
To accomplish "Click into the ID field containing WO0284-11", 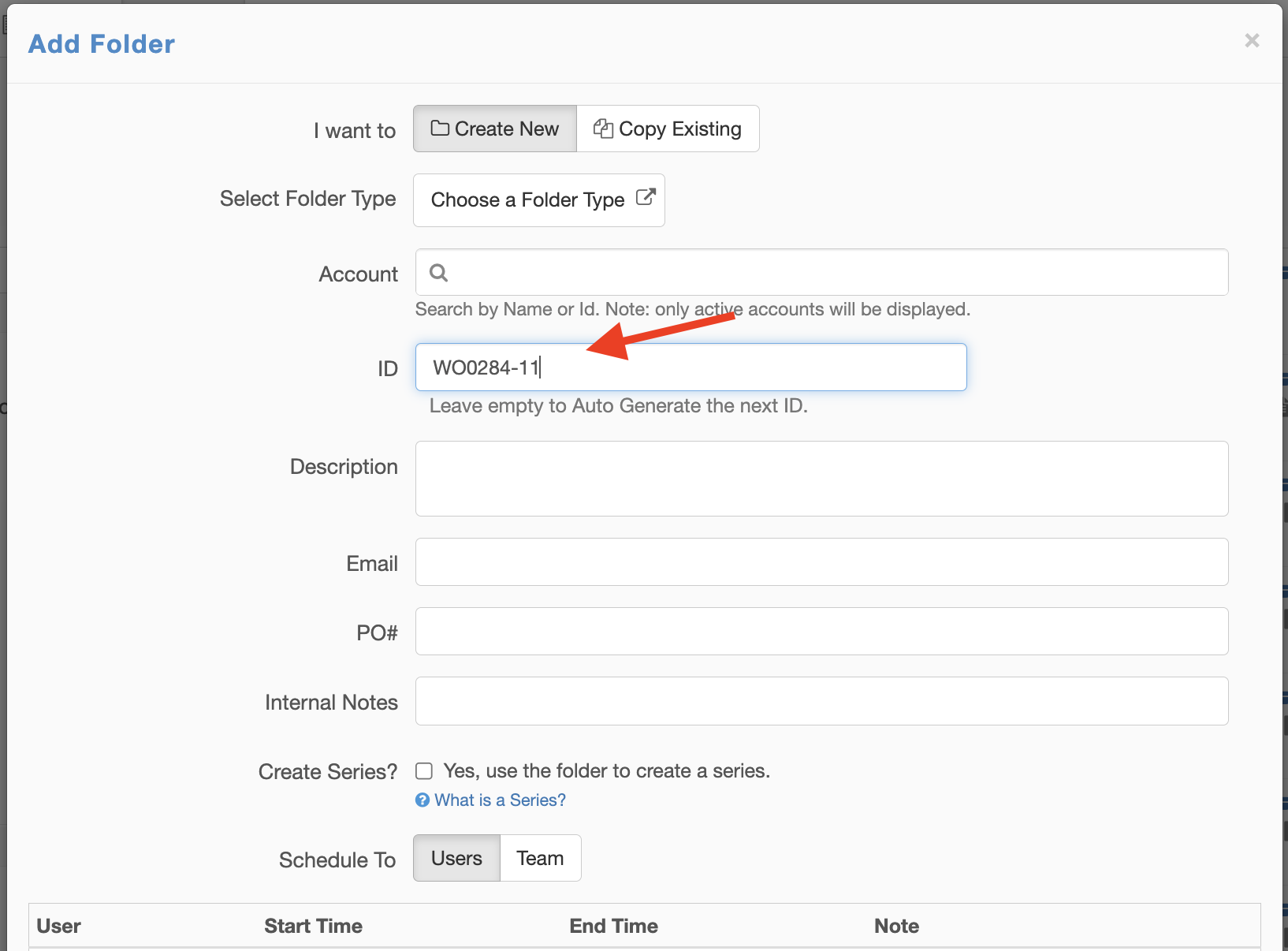I will [691, 367].
